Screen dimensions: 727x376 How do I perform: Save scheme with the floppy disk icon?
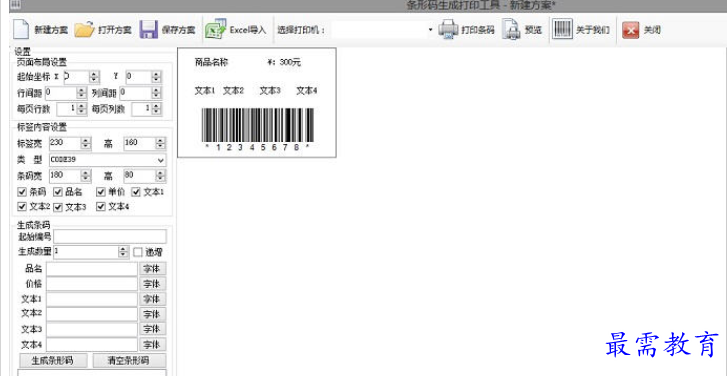click(148, 30)
